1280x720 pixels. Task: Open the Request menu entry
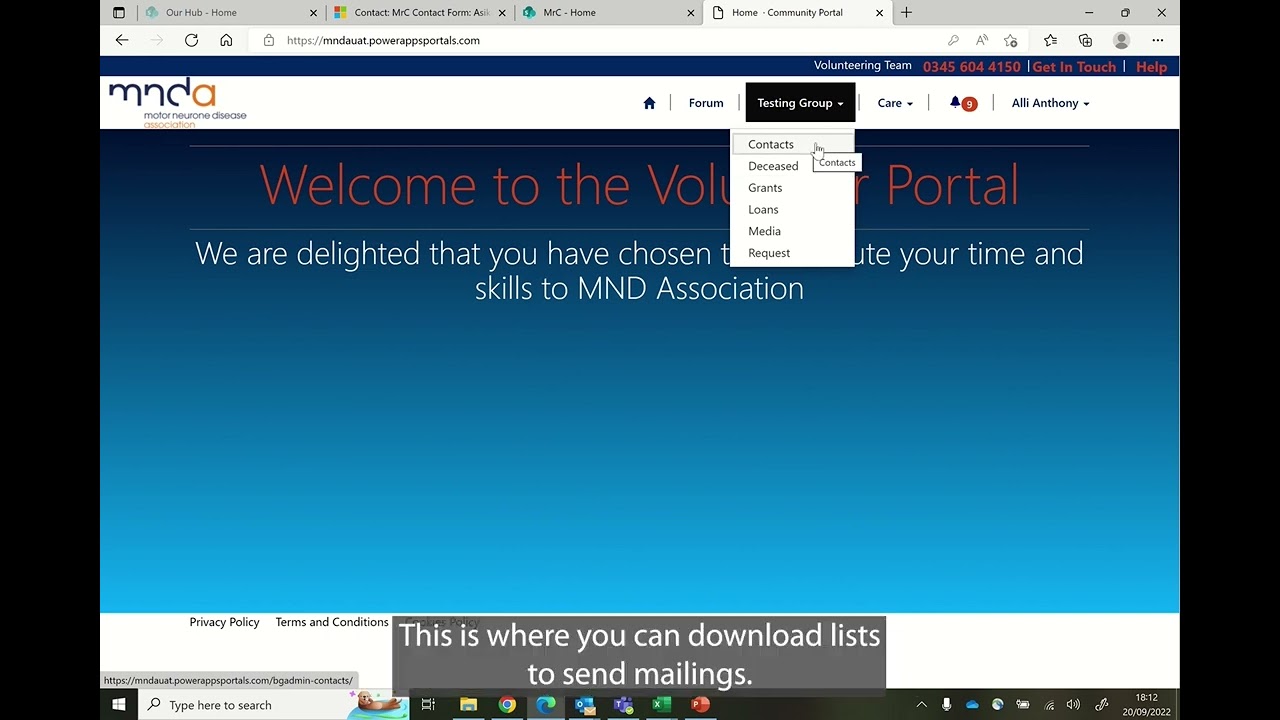[x=769, y=253]
